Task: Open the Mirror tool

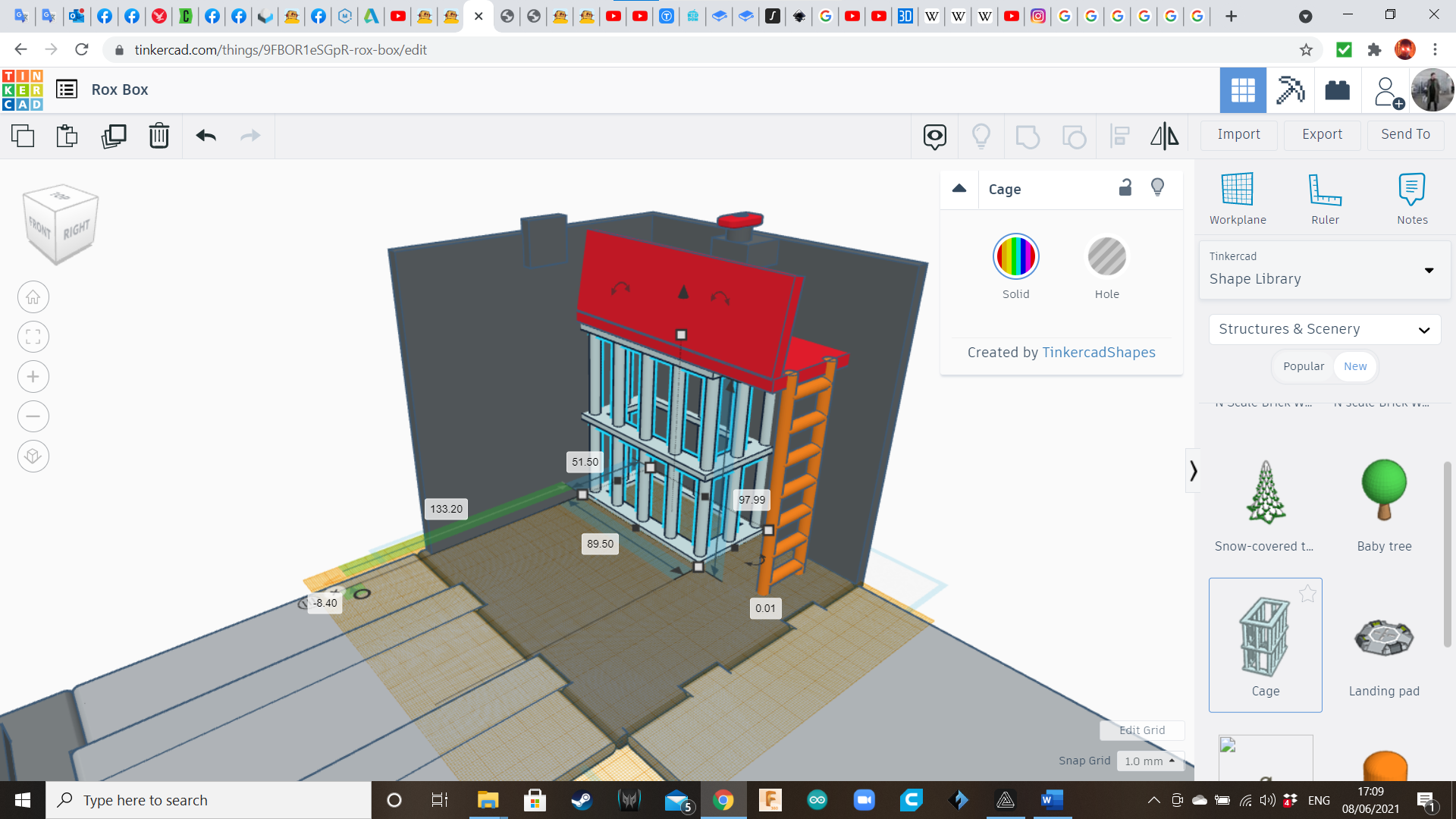Action: (x=1164, y=136)
